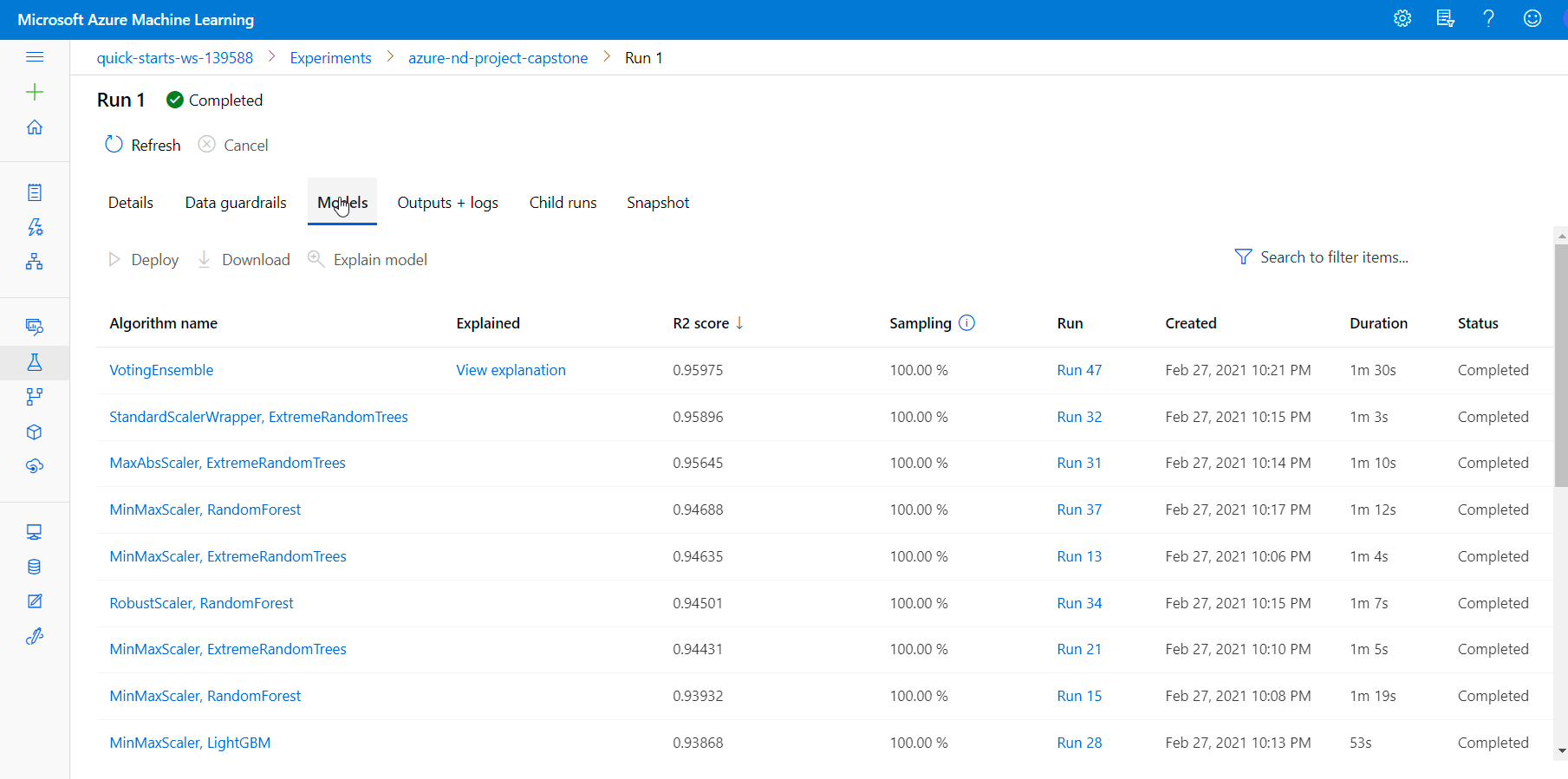Open settings gear in header
Screen dimensions: 1568x779
point(1402,18)
